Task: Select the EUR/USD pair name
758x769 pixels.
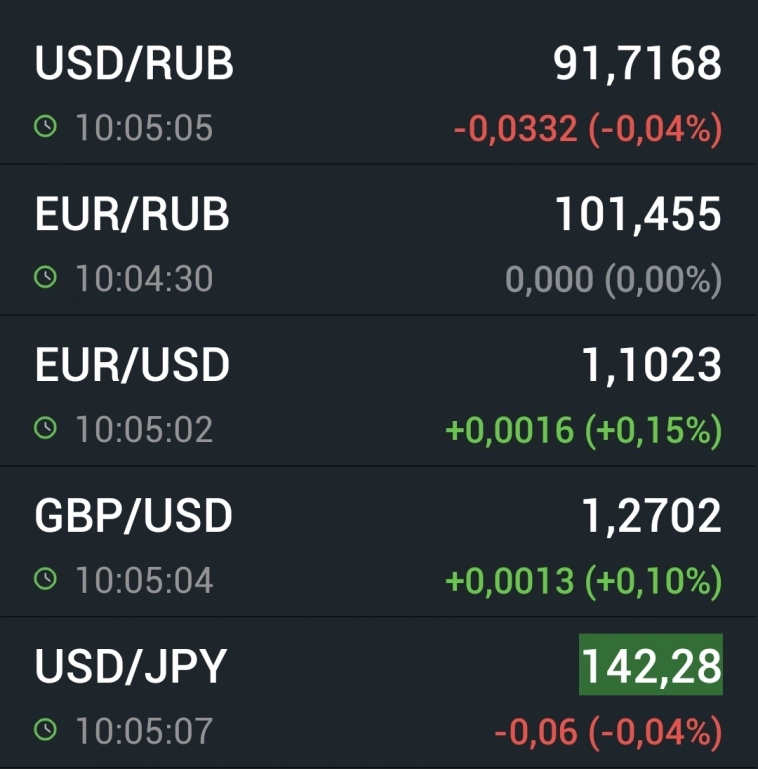Action: [132, 366]
